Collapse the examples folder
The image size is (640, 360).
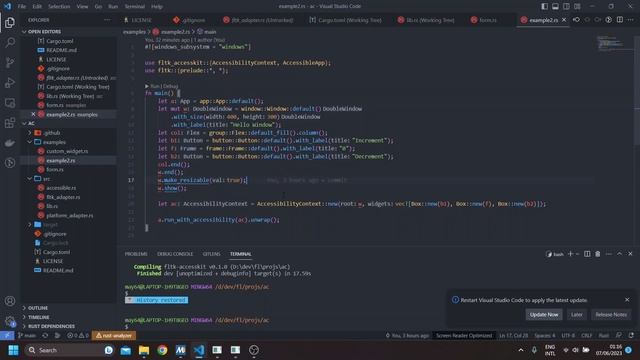pyautogui.click(x=54, y=142)
